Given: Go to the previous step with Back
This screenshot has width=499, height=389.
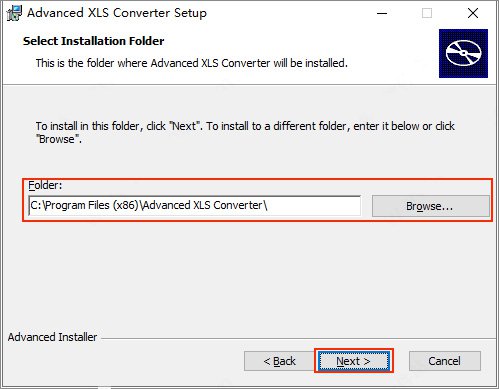Looking at the screenshot, I should coord(279,361).
